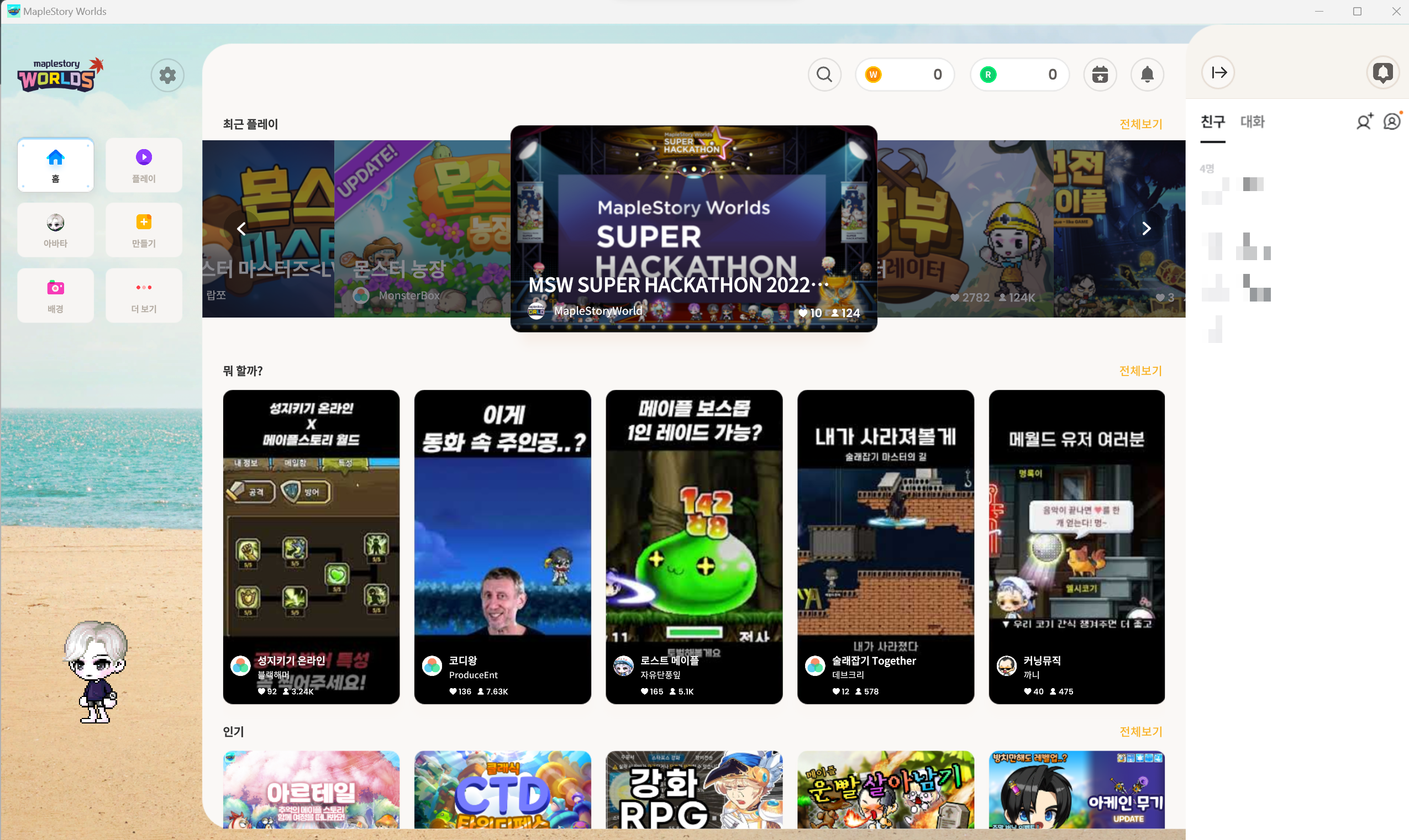This screenshot has height=840, width=1409.
Task: Open the 플레이 menu tile
Action: 144,165
